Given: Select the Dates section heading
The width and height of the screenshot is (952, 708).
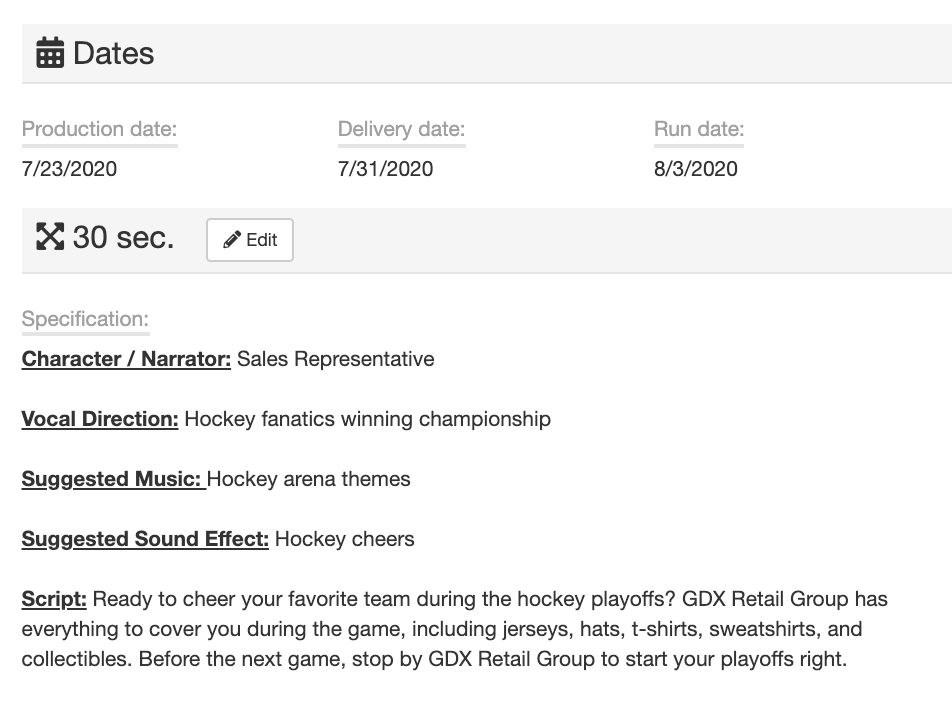Looking at the screenshot, I should click(x=113, y=53).
